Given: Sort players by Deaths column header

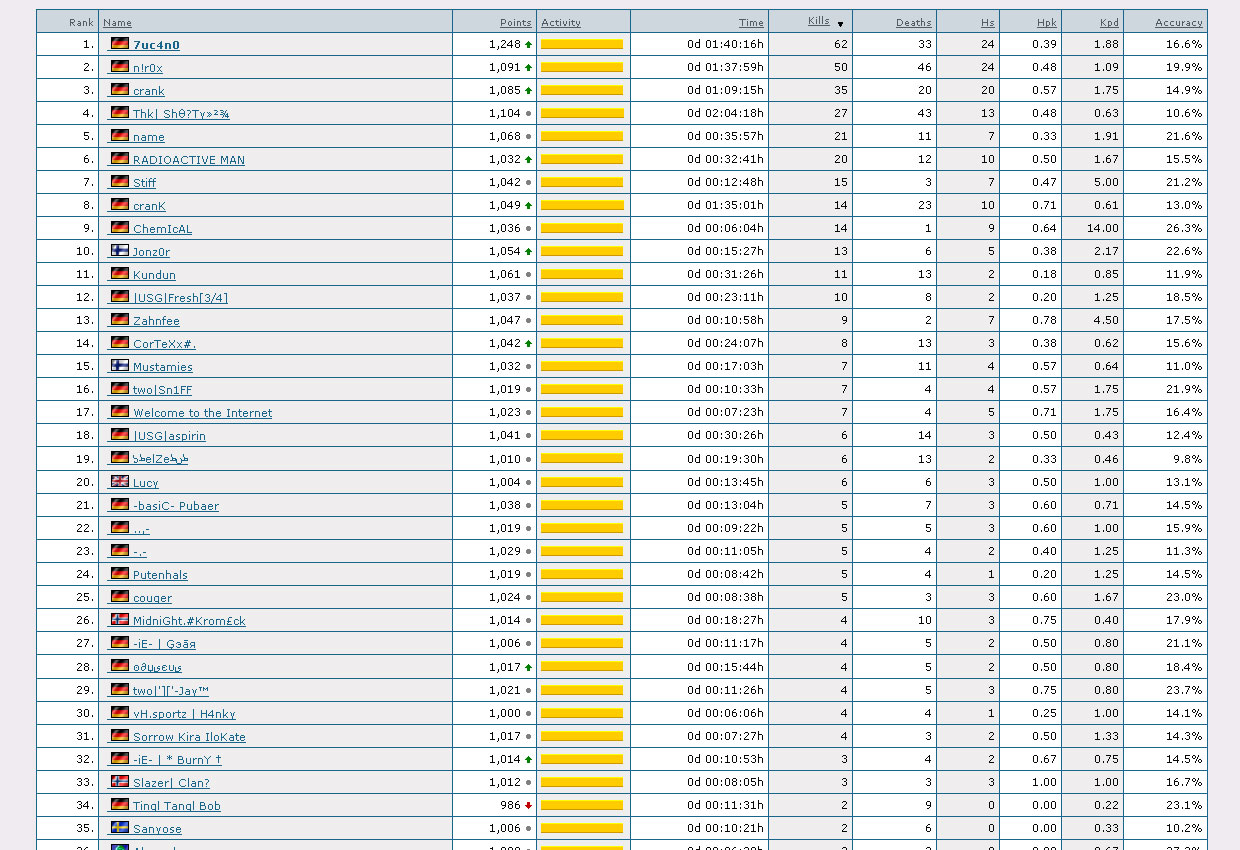Looking at the screenshot, I should (x=913, y=22).
